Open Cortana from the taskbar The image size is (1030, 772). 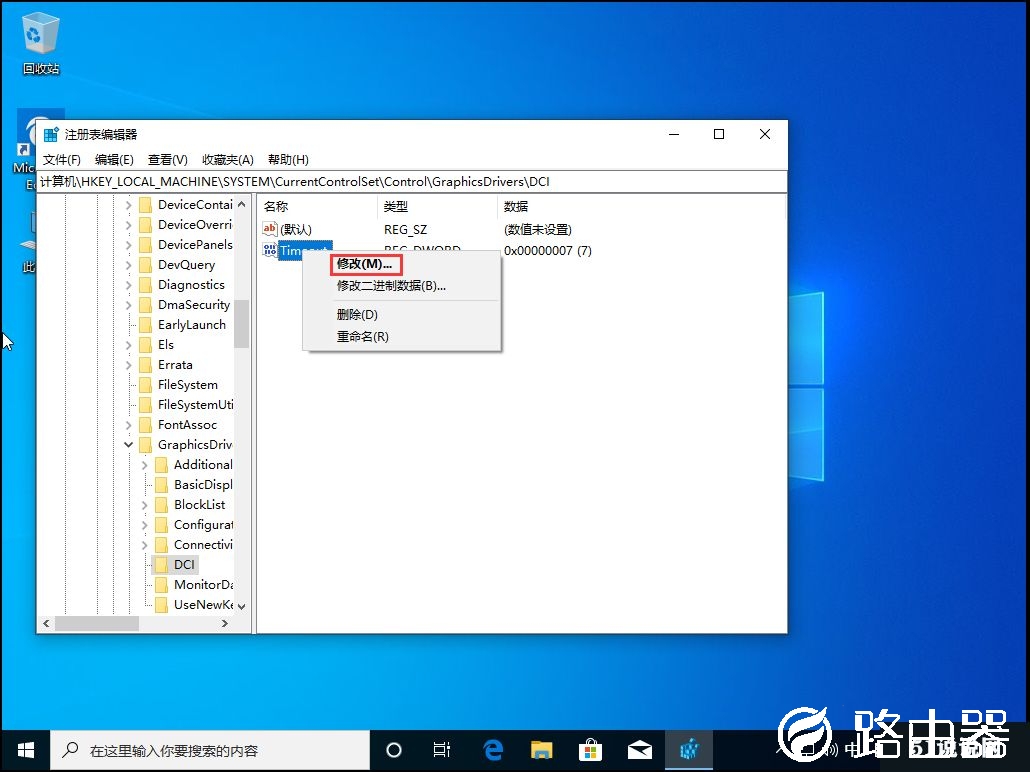[x=393, y=750]
